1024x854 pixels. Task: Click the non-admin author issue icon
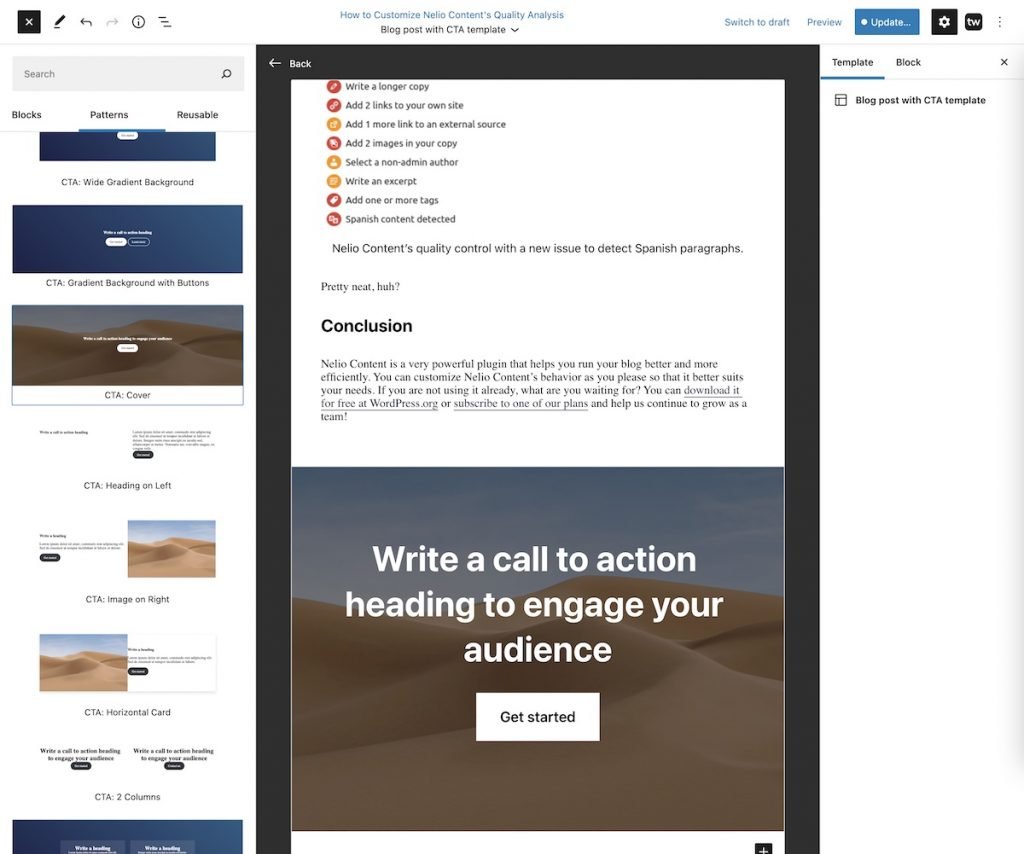(x=334, y=162)
